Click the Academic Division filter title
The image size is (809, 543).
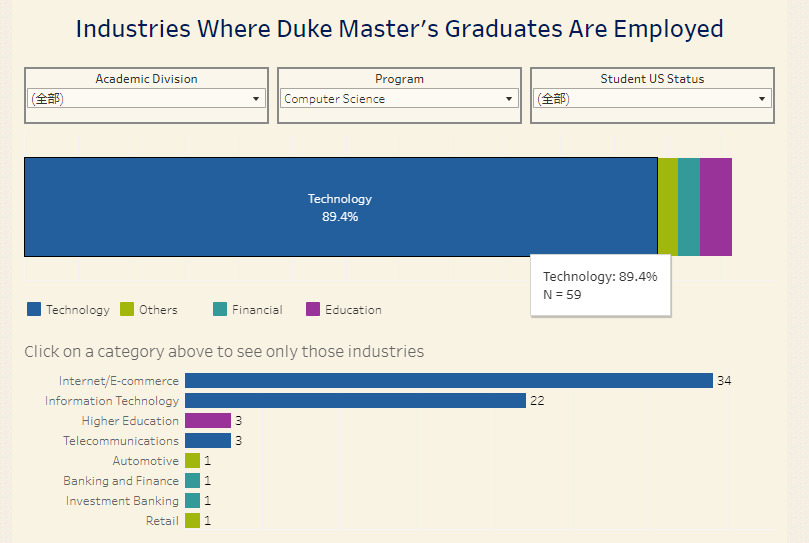point(147,79)
